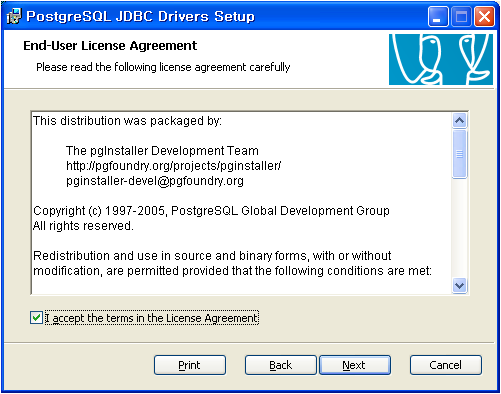Image resolution: width=501 pixels, height=394 pixels.
Task: Click the scrollbar track below the thumb
Action: pos(460,228)
